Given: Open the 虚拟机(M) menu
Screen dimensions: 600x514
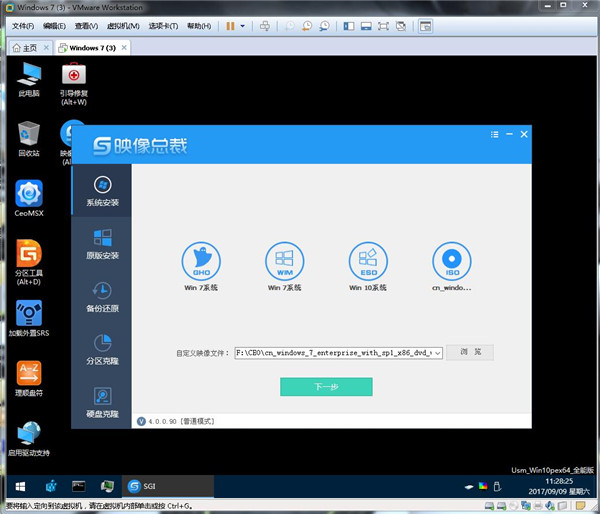Looking at the screenshot, I should 123,26.
